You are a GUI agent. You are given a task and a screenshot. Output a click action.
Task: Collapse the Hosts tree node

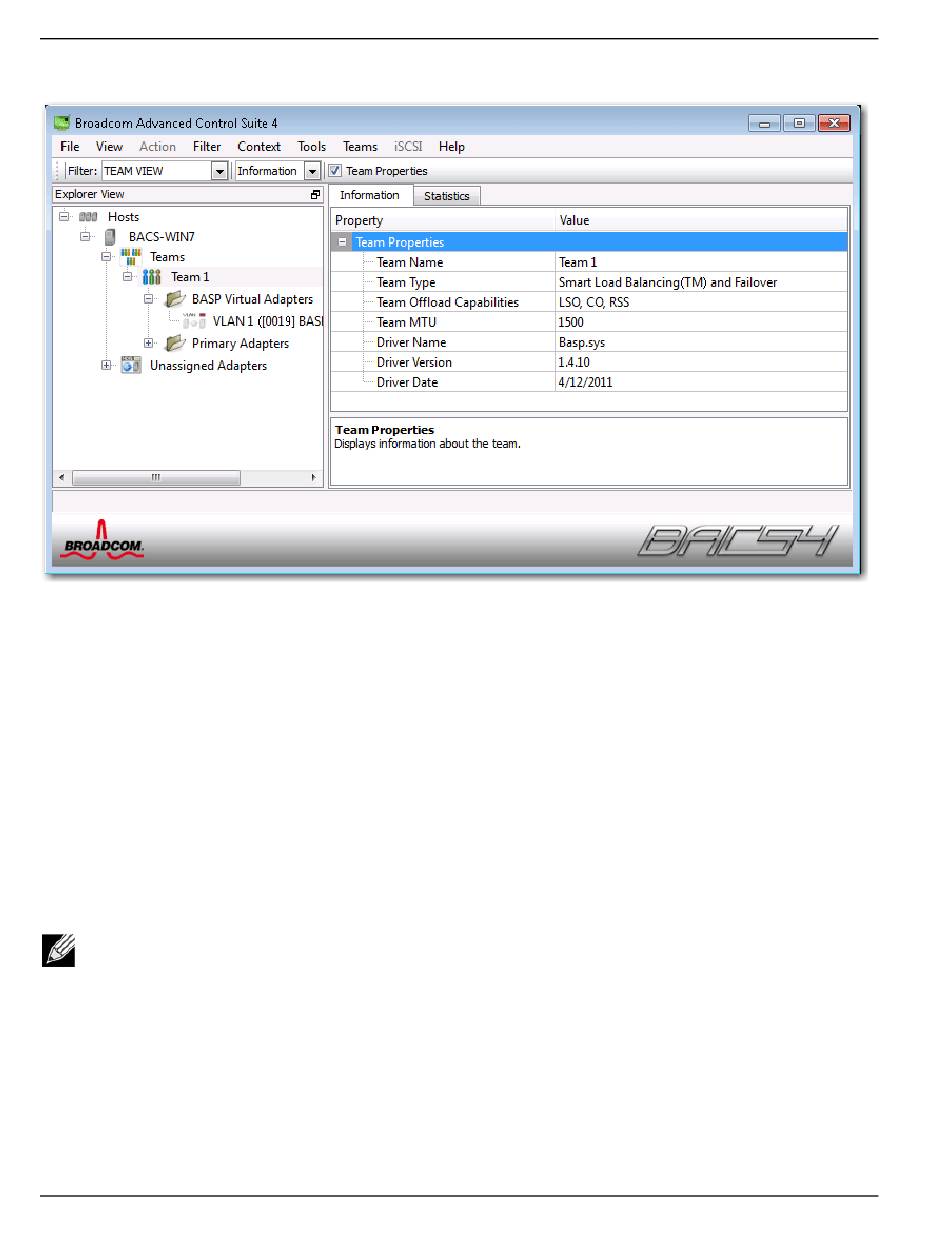(64, 216)
